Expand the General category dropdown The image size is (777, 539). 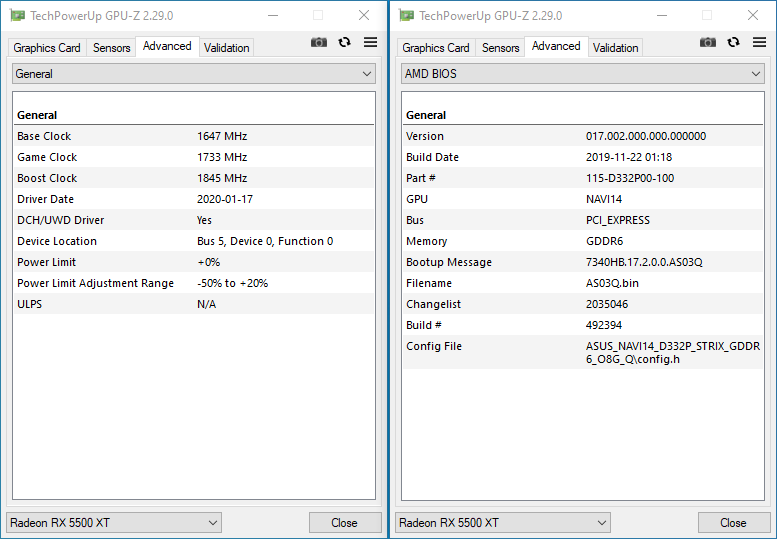pos(194,74)
